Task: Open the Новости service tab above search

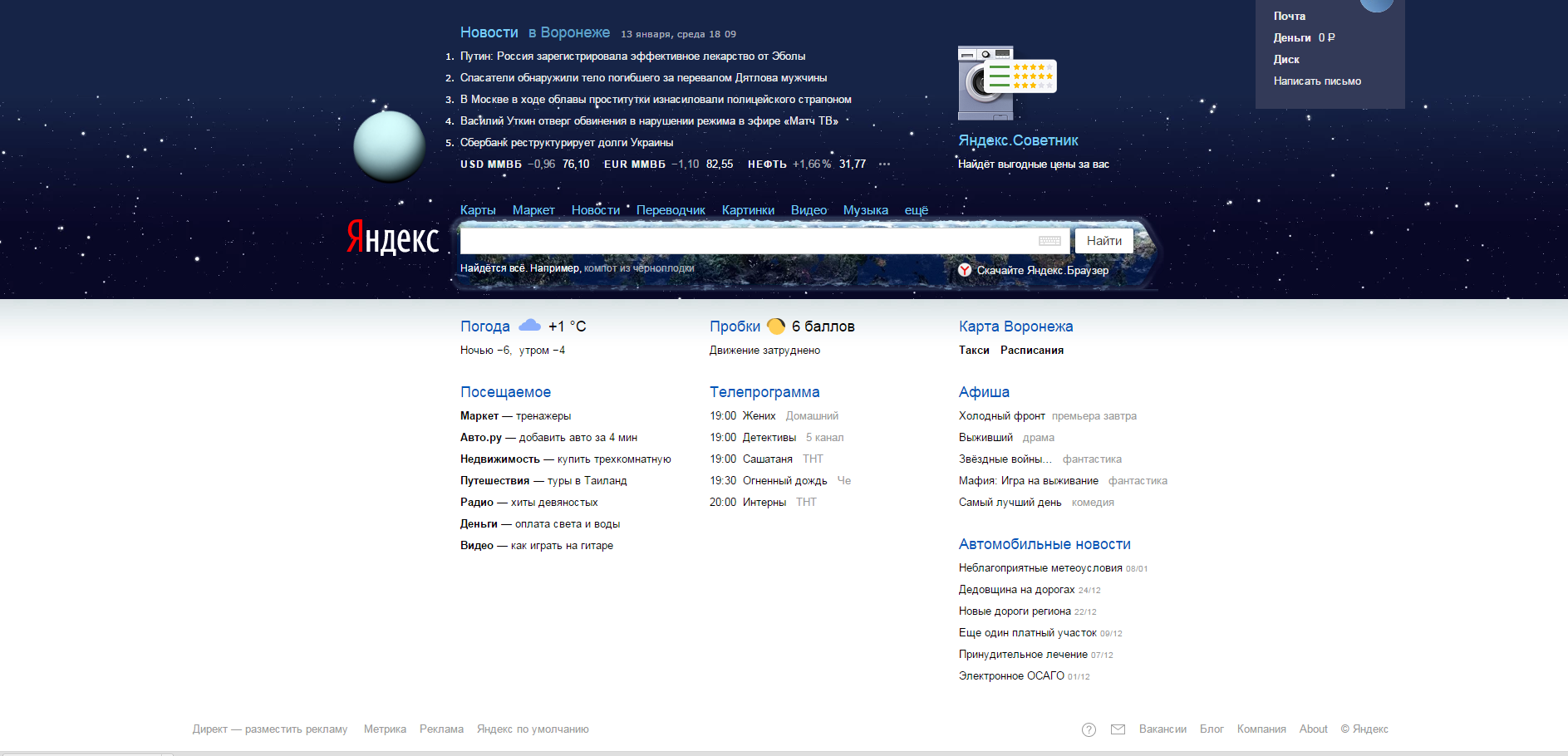Action: tap(596, 210)
